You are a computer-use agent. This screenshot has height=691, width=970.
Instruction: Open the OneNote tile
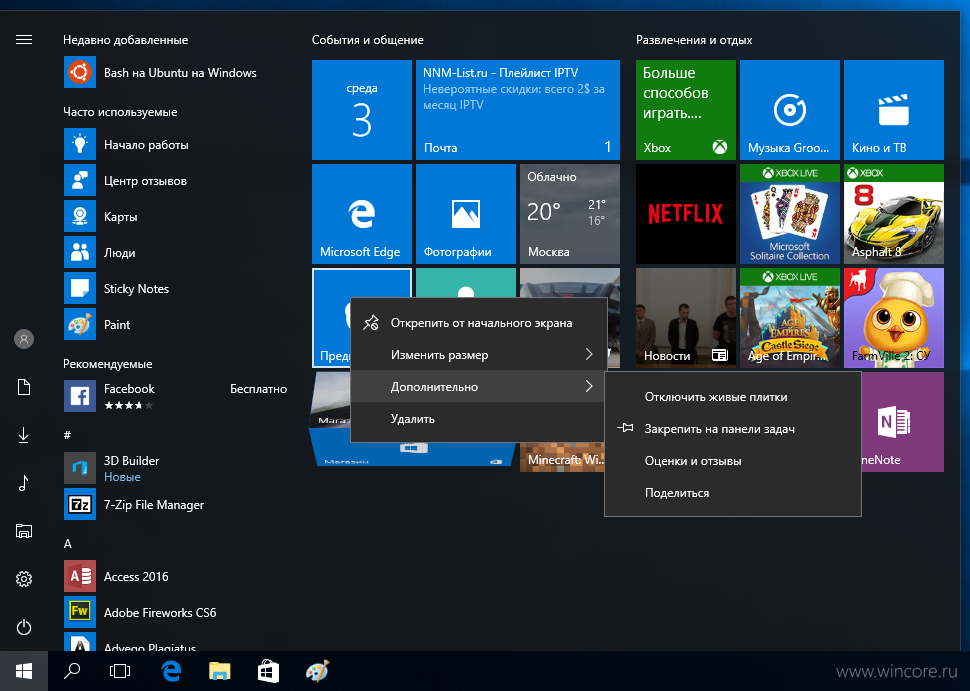click(903, 422)
